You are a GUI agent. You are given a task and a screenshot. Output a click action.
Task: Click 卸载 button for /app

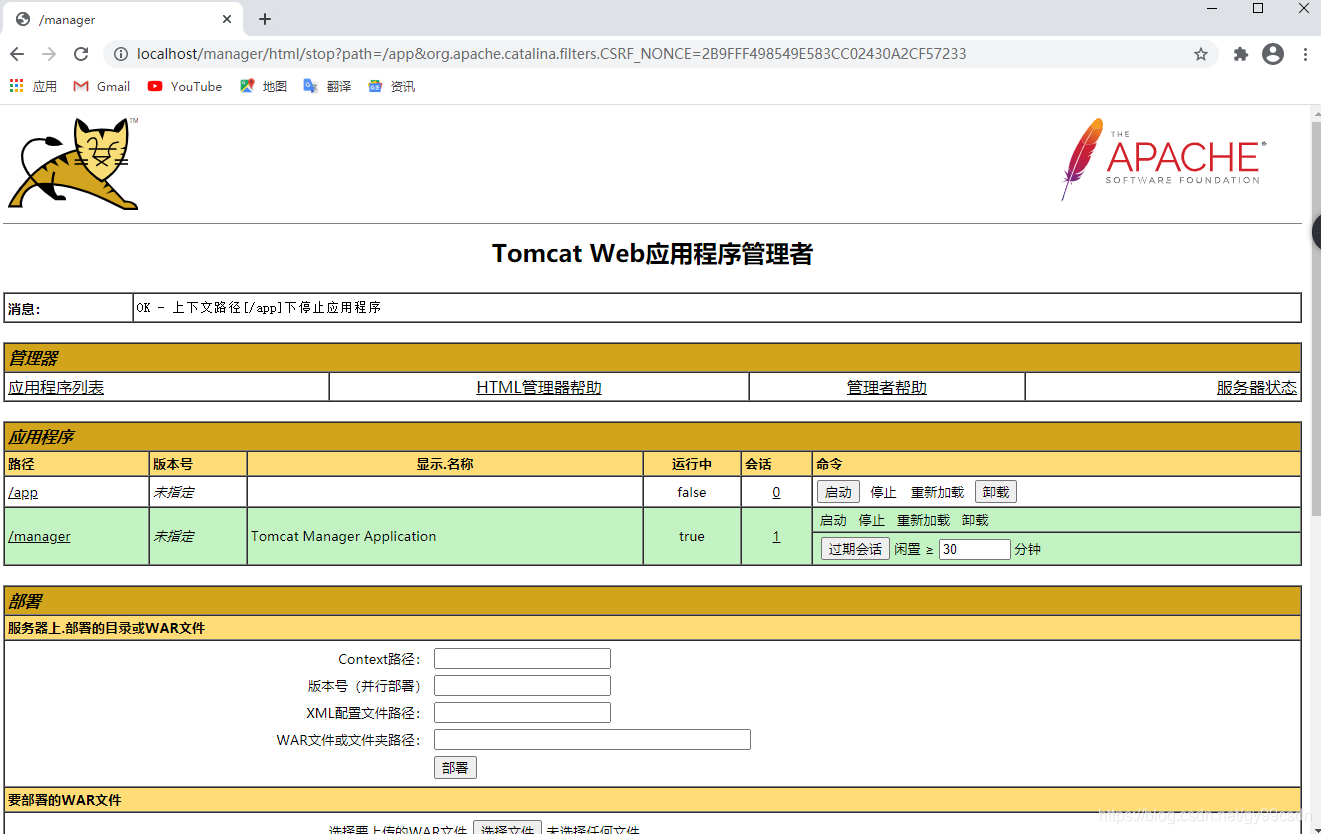(x=996, y=492)
